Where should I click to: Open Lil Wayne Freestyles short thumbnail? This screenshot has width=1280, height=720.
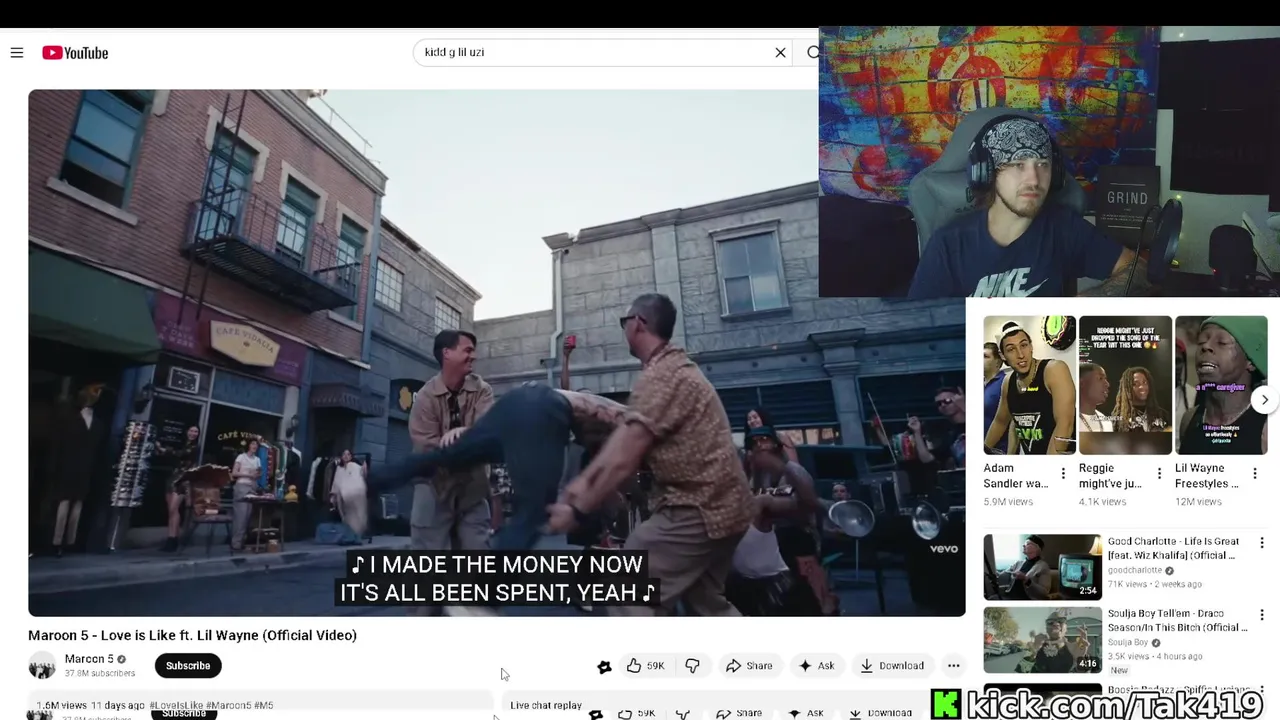pos(1221,385)
